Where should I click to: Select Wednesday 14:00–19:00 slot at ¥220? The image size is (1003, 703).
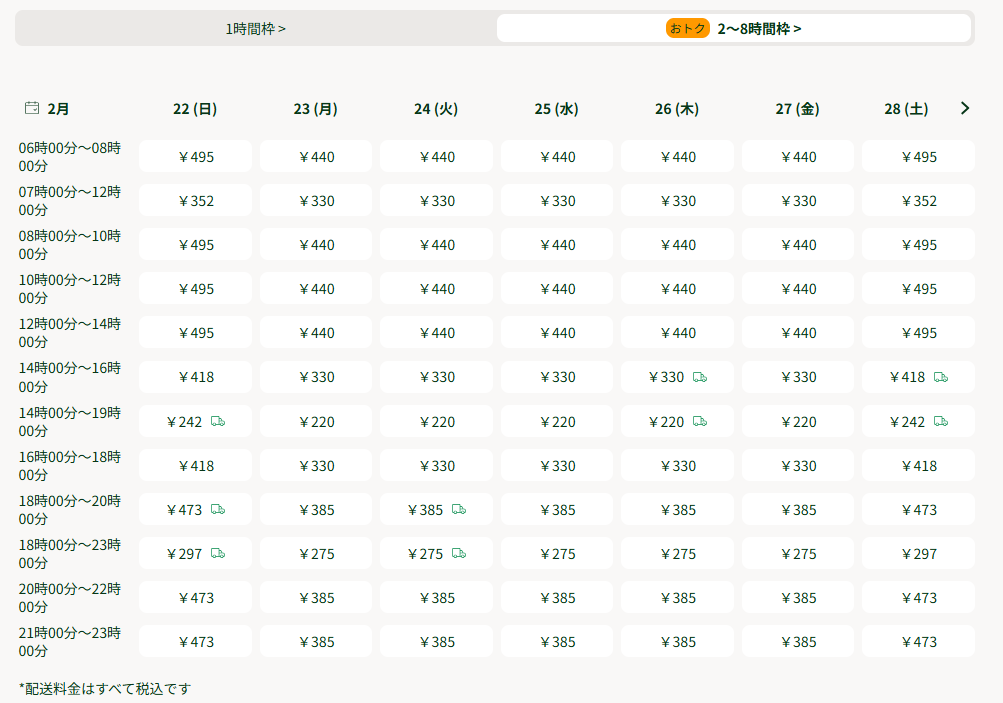tap(557, 422)
